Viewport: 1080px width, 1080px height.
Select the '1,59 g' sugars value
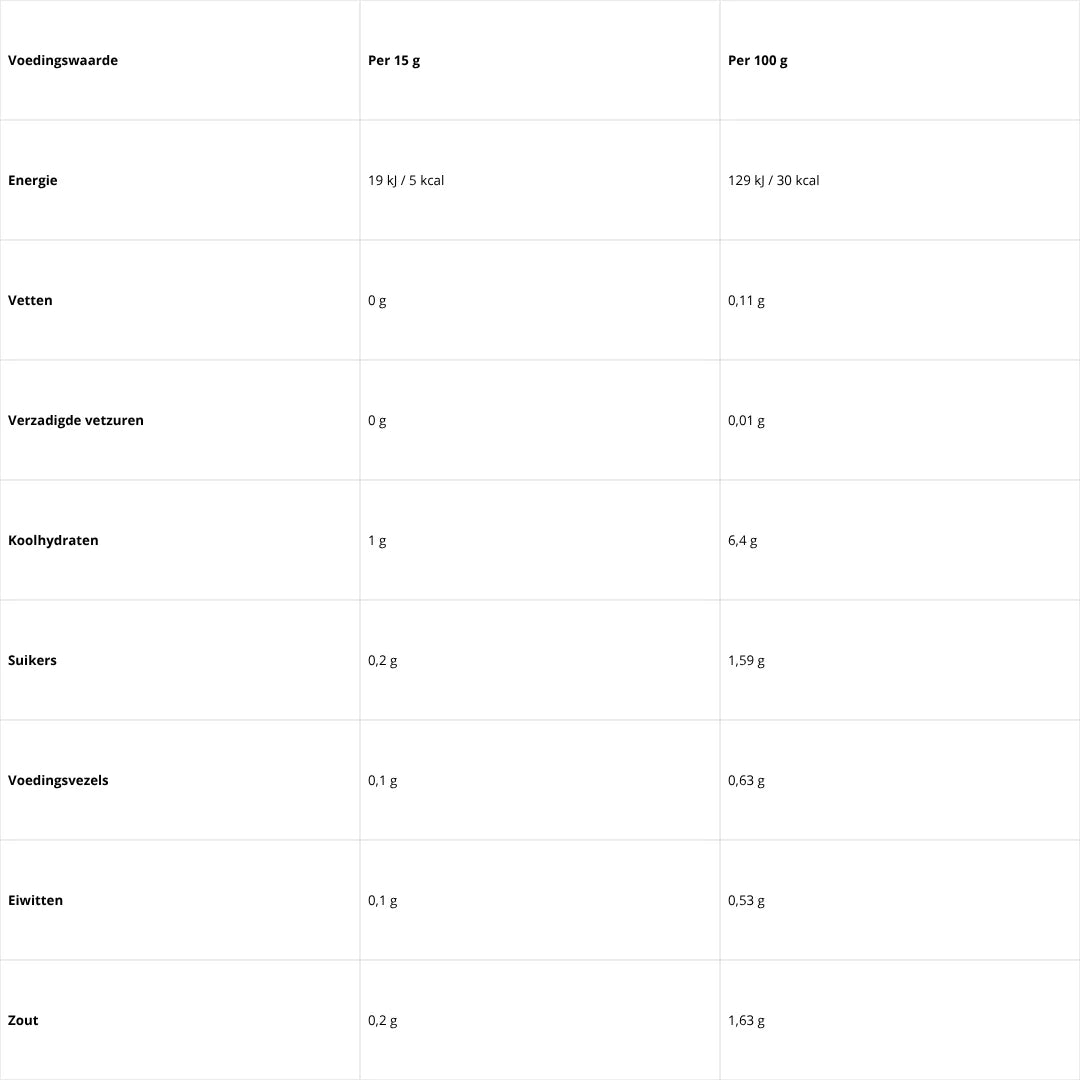coord(746,660)
